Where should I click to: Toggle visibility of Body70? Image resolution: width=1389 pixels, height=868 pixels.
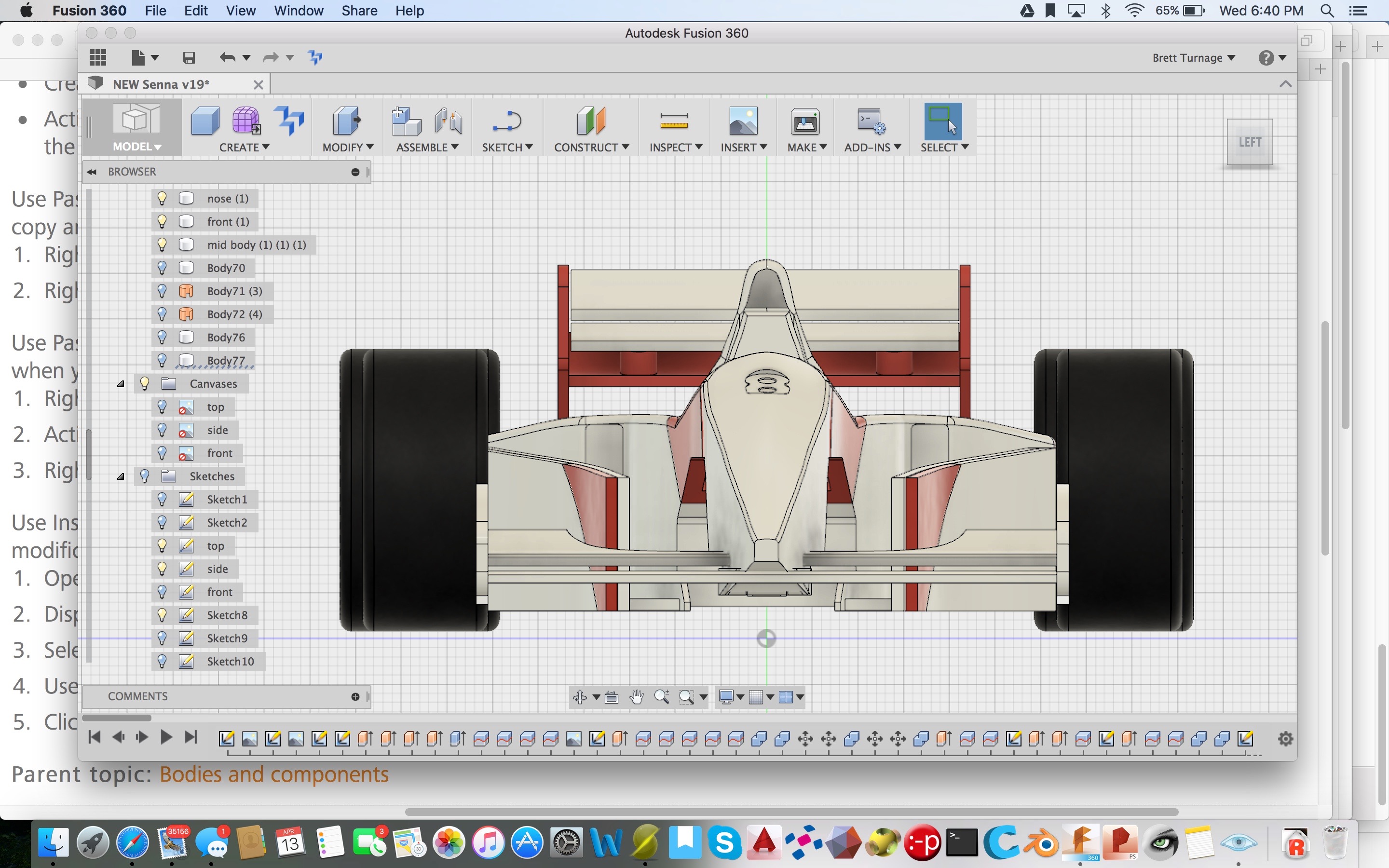click(x=163, y=268)
